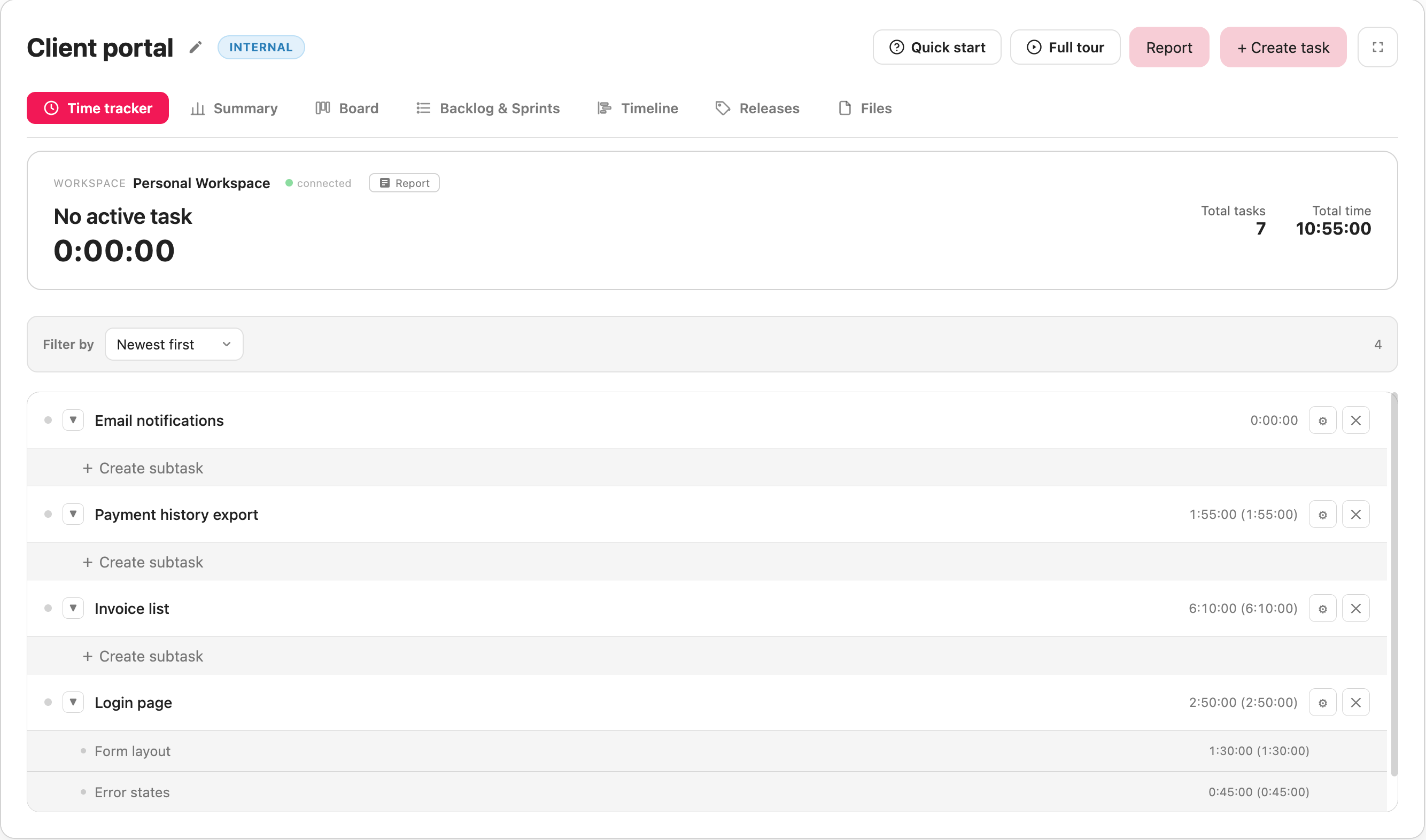1426x840 pixels.
Task: Select the Form layout subtask
Action: tap(707, 751)
